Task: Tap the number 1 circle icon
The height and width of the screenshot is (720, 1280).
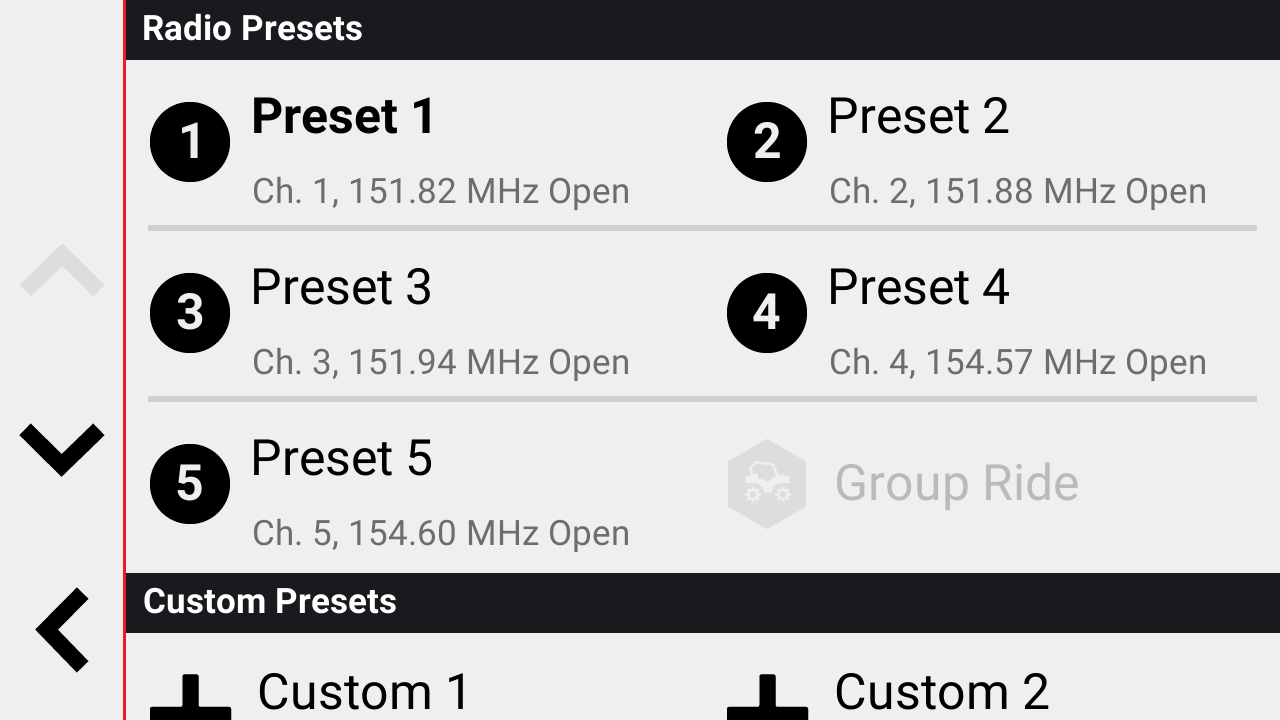Action: click(x=190, y=142)
